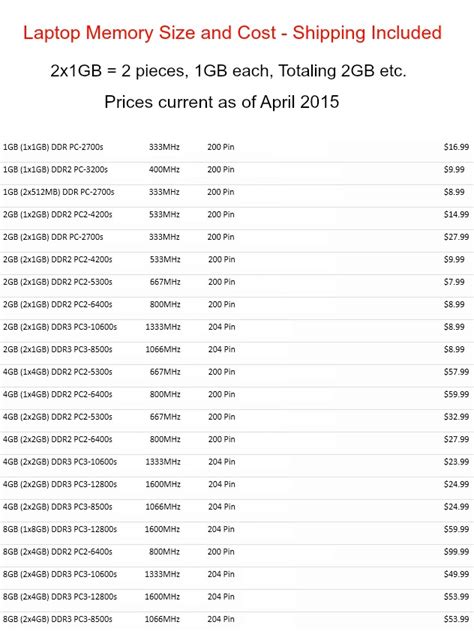Screen dimensions: 474x631
Task: Click the $23.99 price for 4GB DDR3 PC3-10600s
Action: pyautogui.click(x=456, y=462)
